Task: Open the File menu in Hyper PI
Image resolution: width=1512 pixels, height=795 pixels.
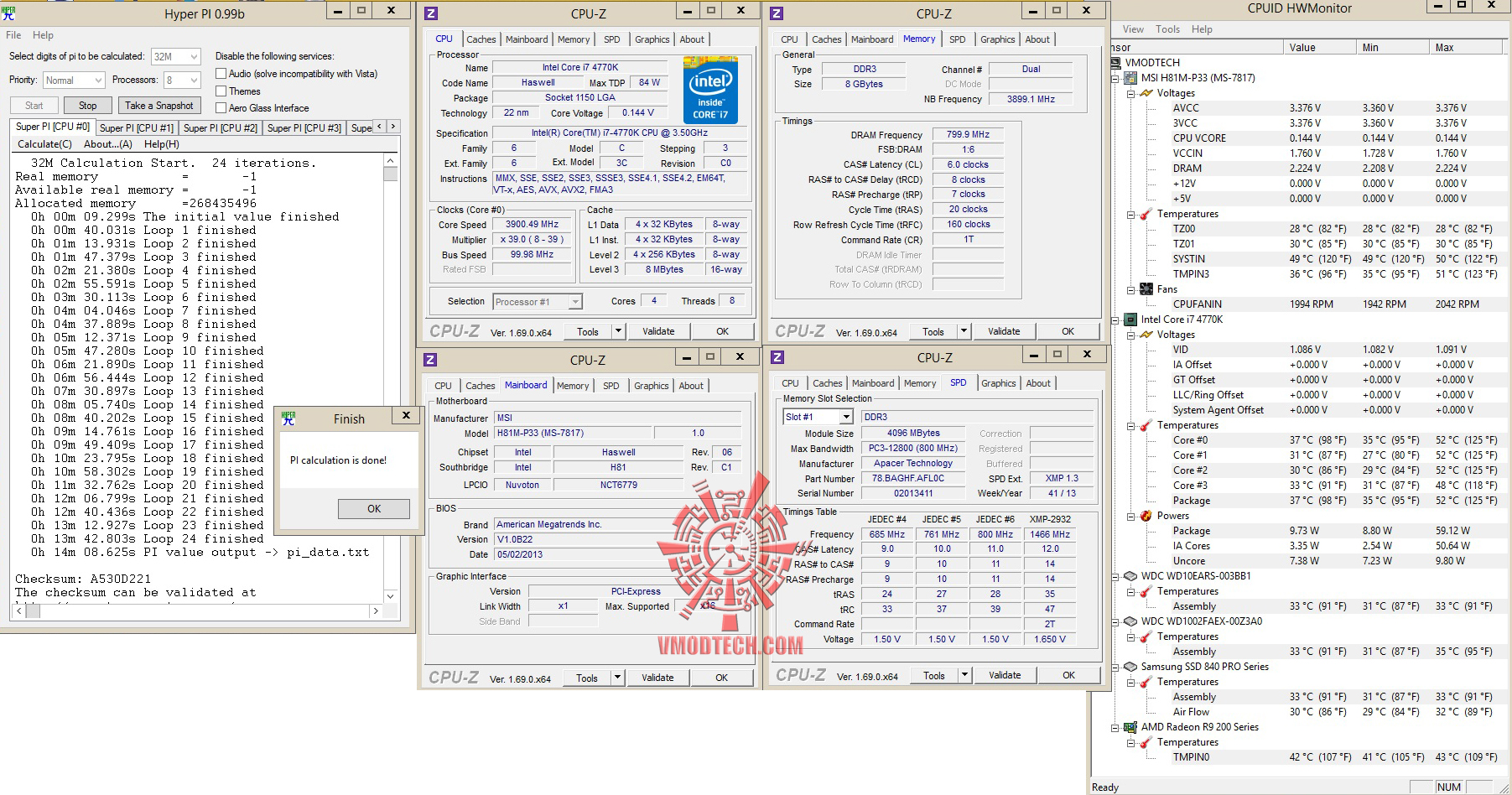Action: [x=13, y=35]
